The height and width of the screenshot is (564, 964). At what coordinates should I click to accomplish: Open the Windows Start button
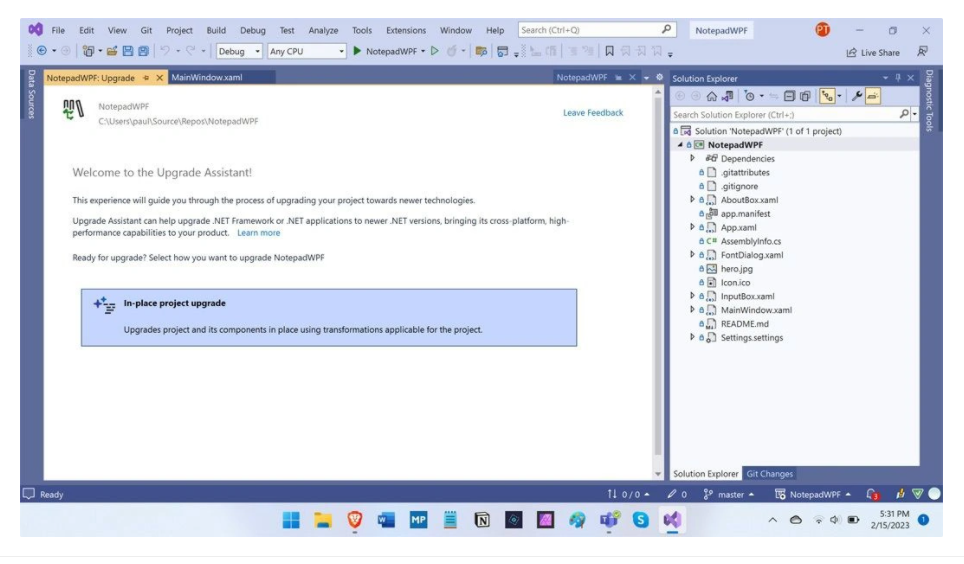click(x=291, y=520)
